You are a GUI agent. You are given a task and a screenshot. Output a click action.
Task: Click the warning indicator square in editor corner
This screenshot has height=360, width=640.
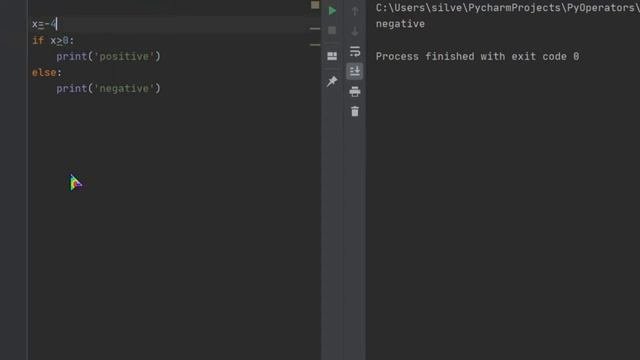point(315,5)
